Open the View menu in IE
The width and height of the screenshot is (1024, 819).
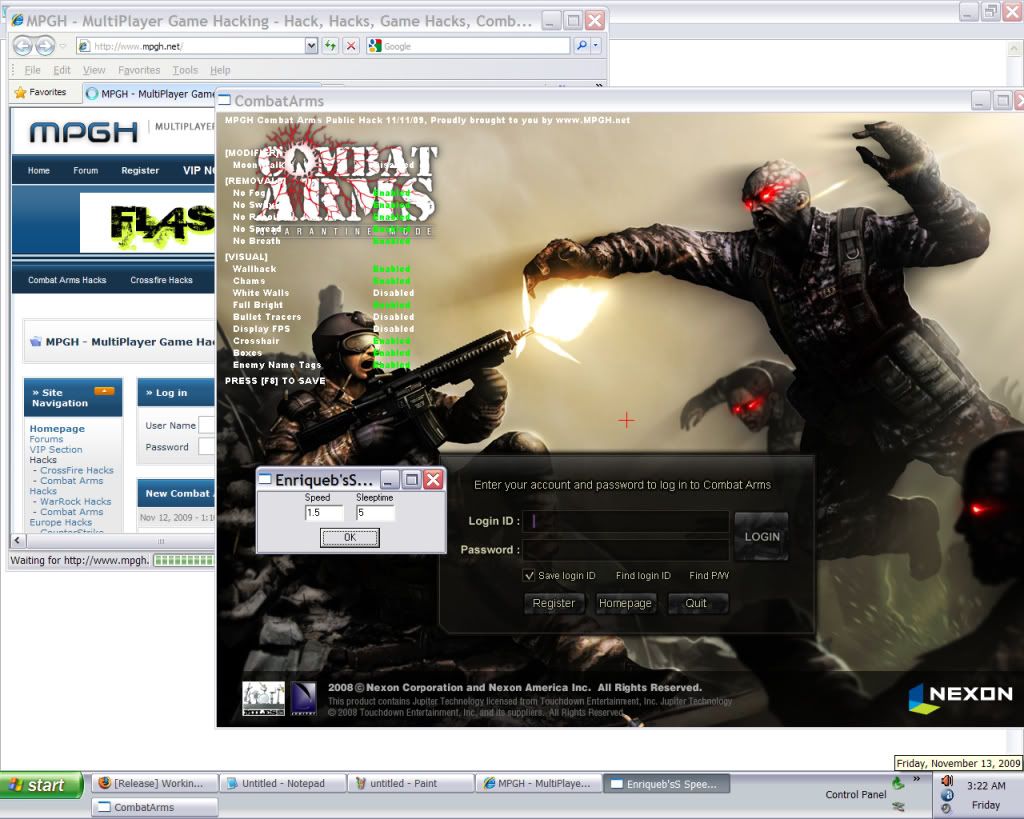pyautogui.click(x=93, y=70)
